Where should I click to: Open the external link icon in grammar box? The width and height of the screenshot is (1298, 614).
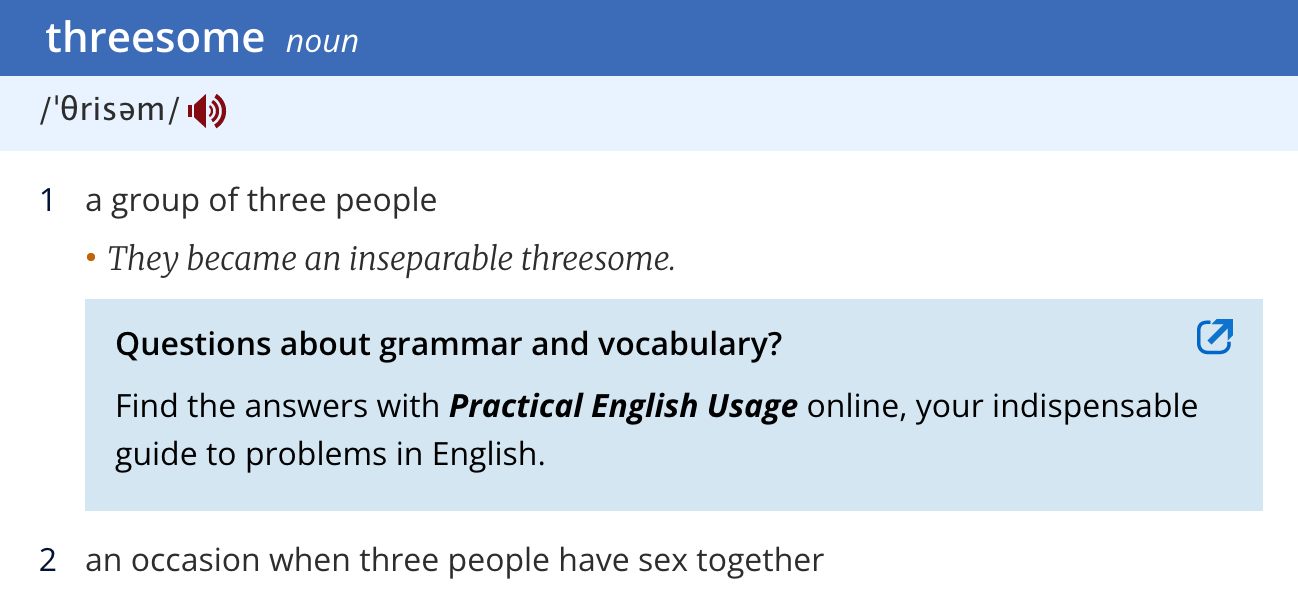pos(1214,337)
